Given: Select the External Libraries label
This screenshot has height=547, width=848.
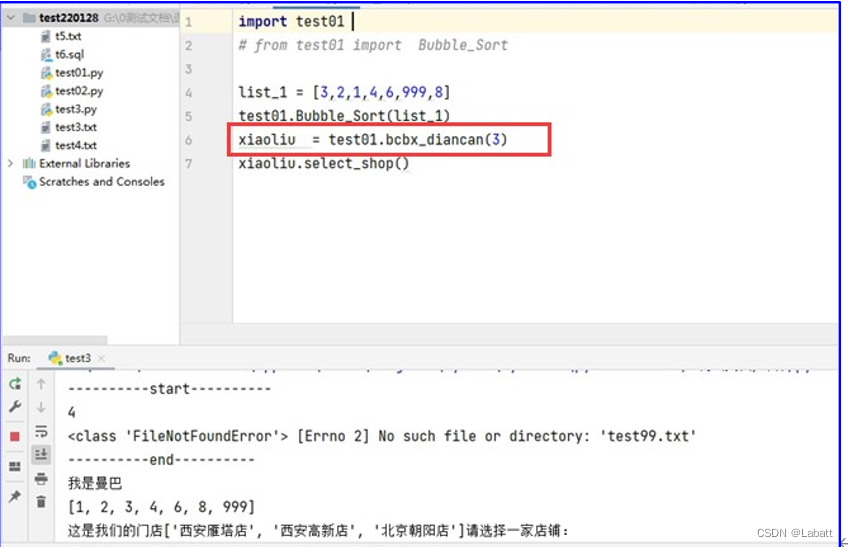Looking at the screenshot, I should [84, 163].
